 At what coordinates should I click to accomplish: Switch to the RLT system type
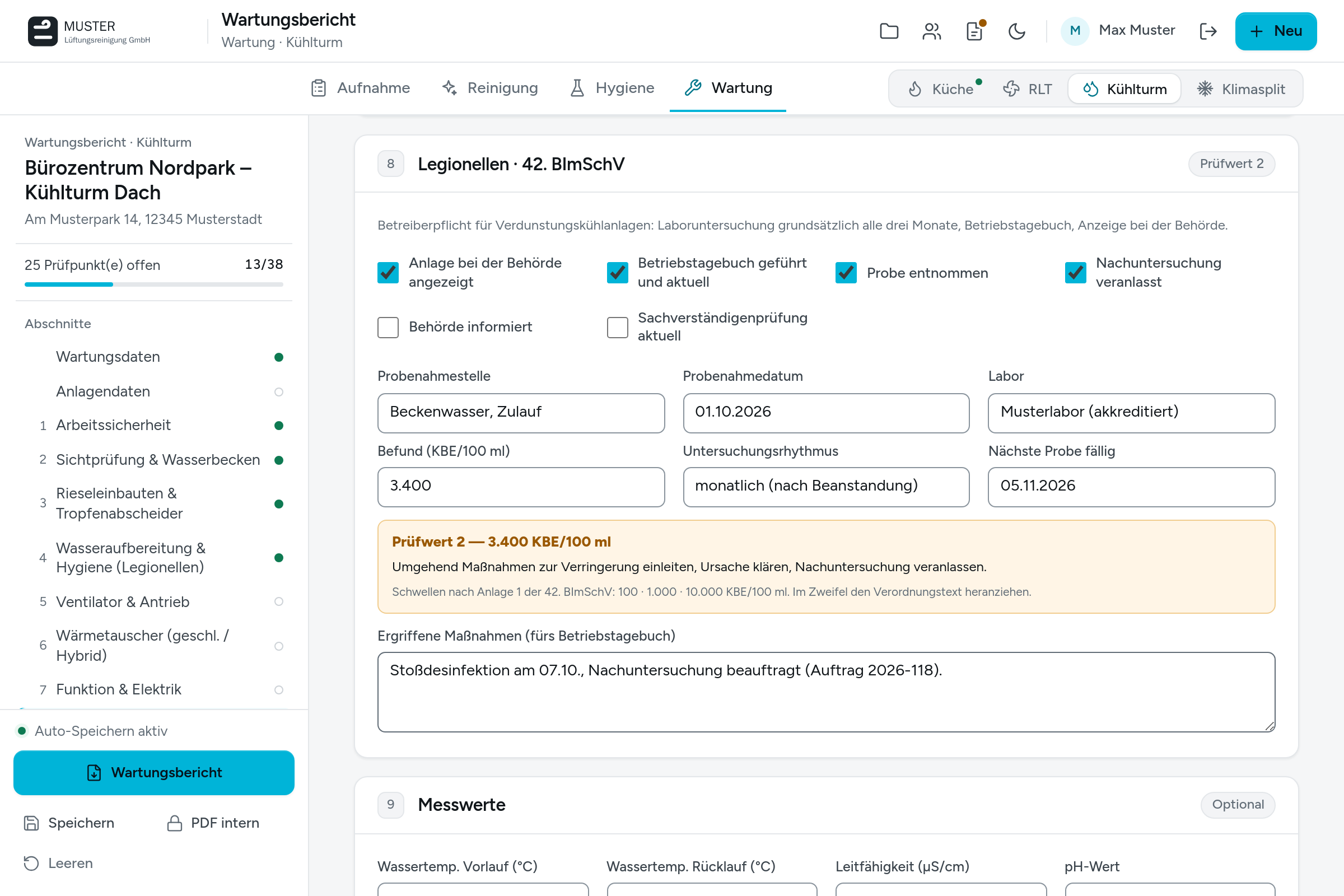(1027, 89)
